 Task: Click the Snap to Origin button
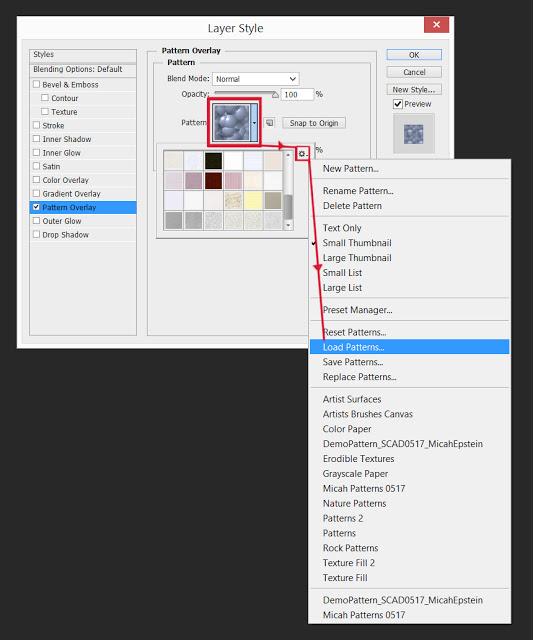click(x=314, y=123)
